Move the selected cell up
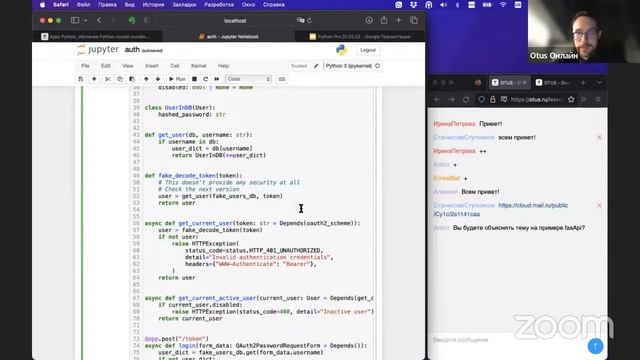Image resolution: width=640 pixels, height=360 pixels. (146, 79)
